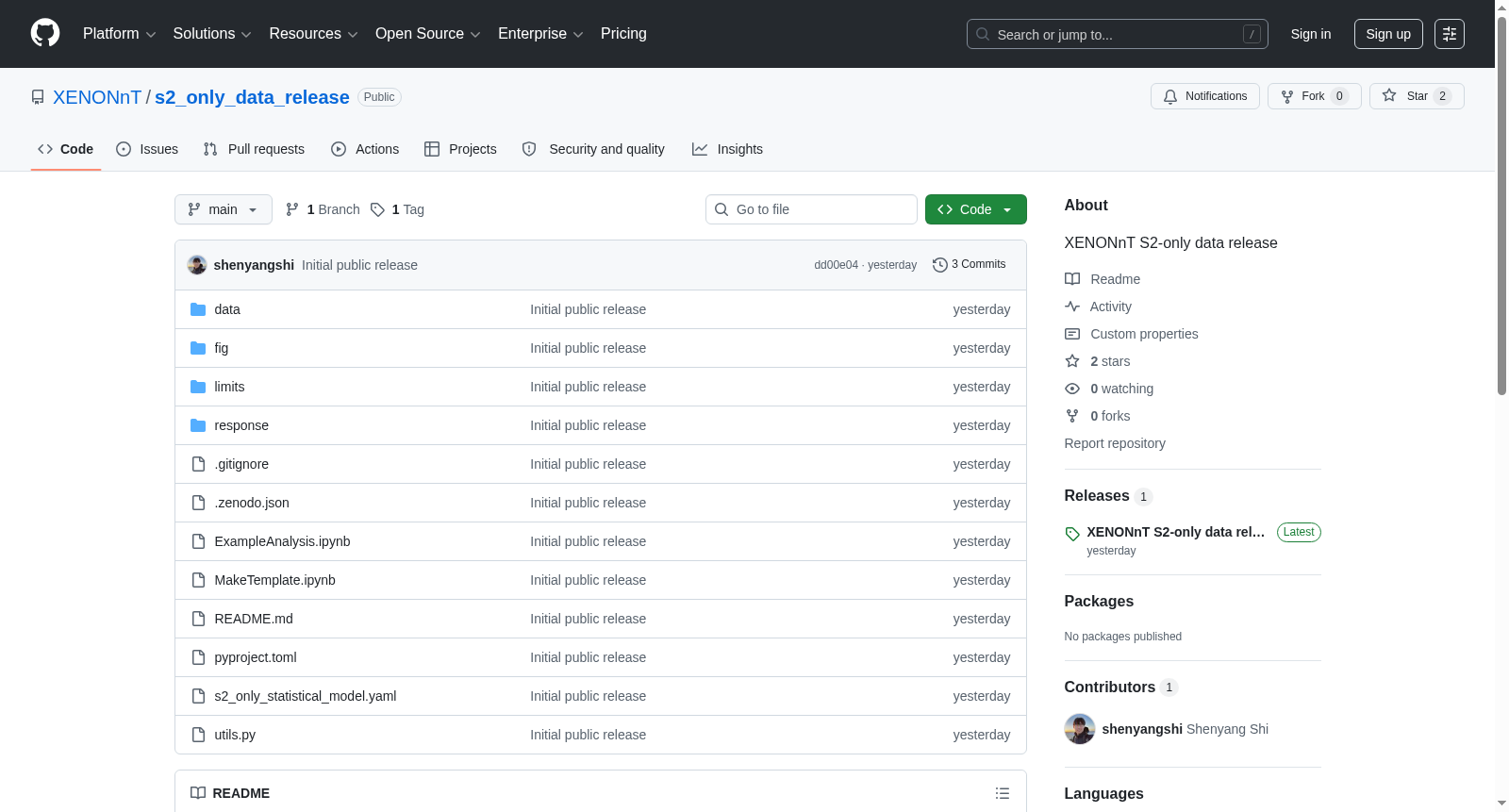This screenshot has width=1509, height=812.
Task: Switch to the Actions tab
Action: pos(365,149)
